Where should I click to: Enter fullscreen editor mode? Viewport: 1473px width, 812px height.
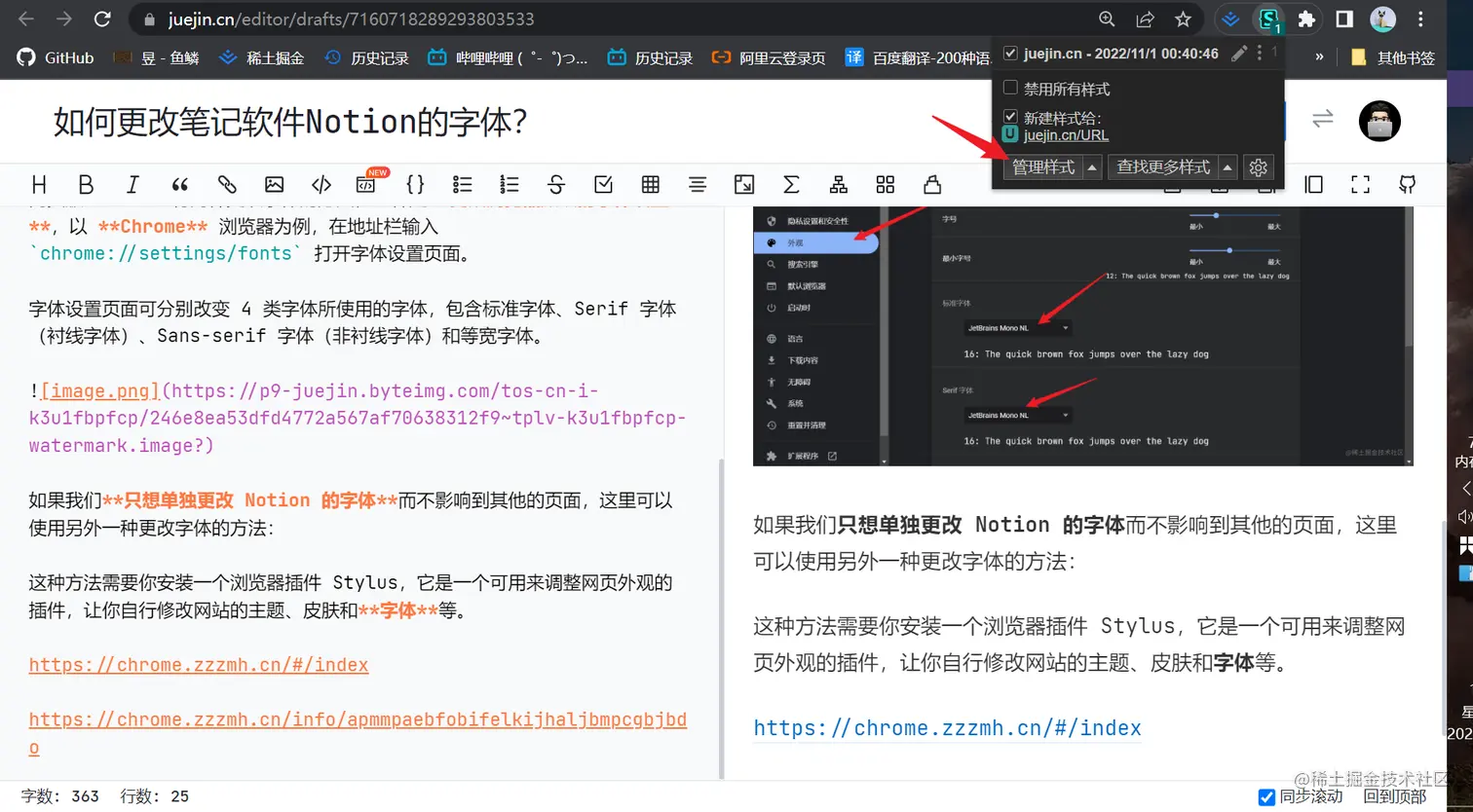point(1361,184)
